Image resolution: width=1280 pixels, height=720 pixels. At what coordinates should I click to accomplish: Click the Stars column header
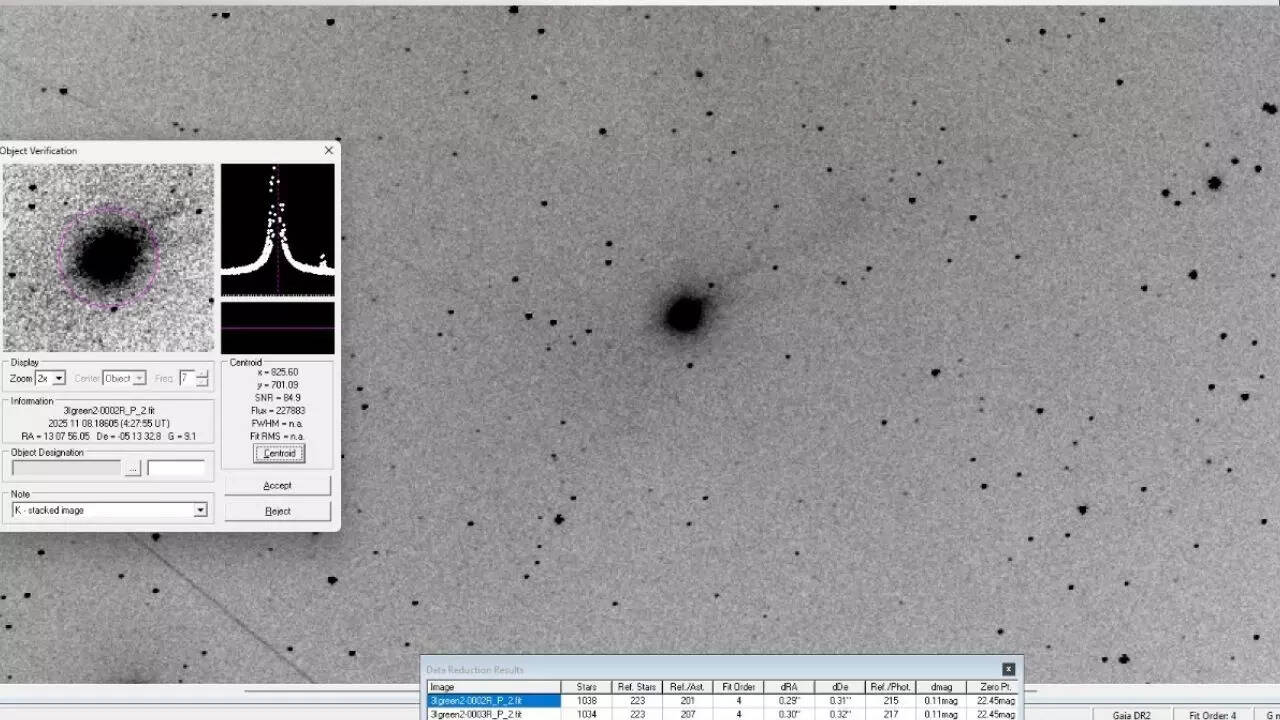[586, 686]
